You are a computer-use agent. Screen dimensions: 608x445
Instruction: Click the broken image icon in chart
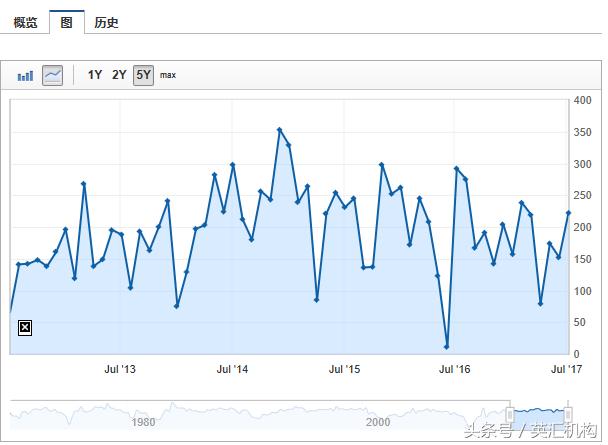(x=25, y=327)
